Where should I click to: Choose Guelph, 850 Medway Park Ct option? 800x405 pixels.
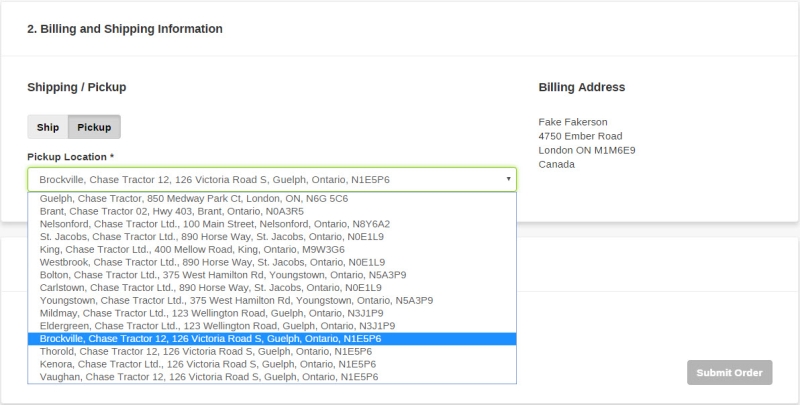[x=272, y=198]
